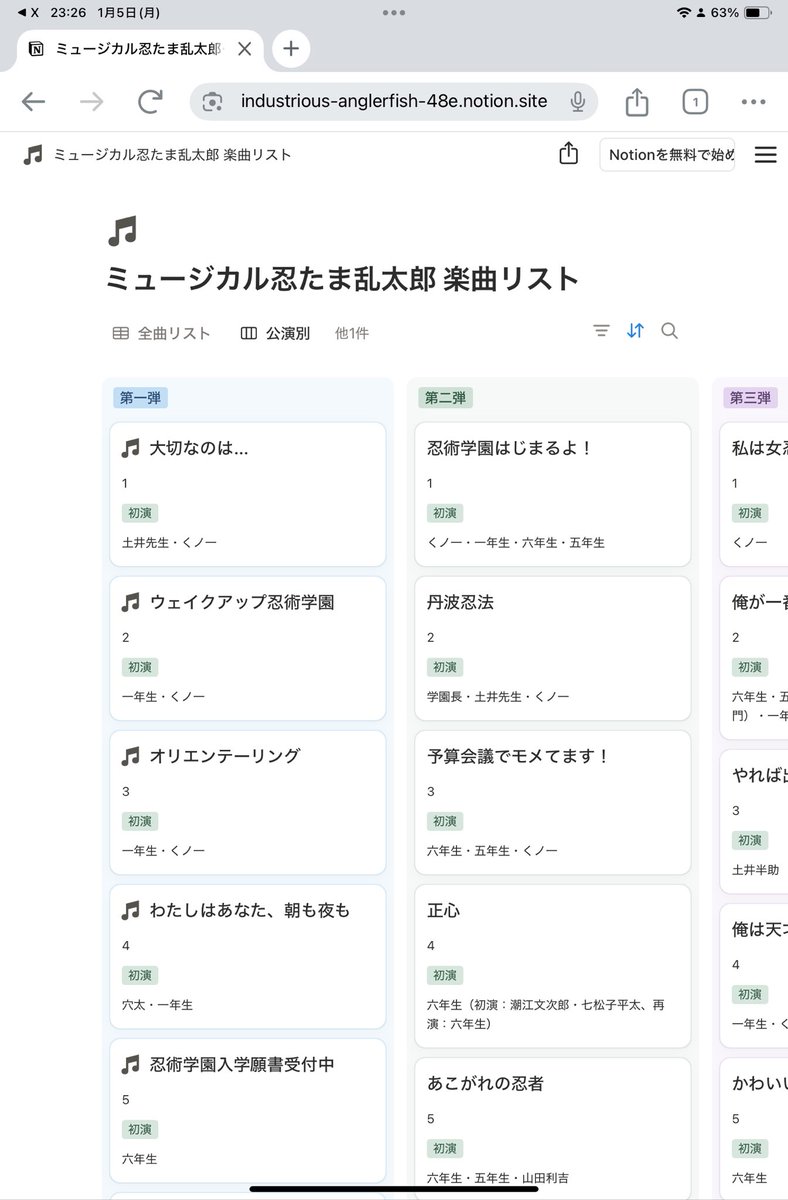Image resolution: width=788 pixels, height=1200 pixels.
Task: Select 公演別 board view tab
Action: (x=275, y=333)
